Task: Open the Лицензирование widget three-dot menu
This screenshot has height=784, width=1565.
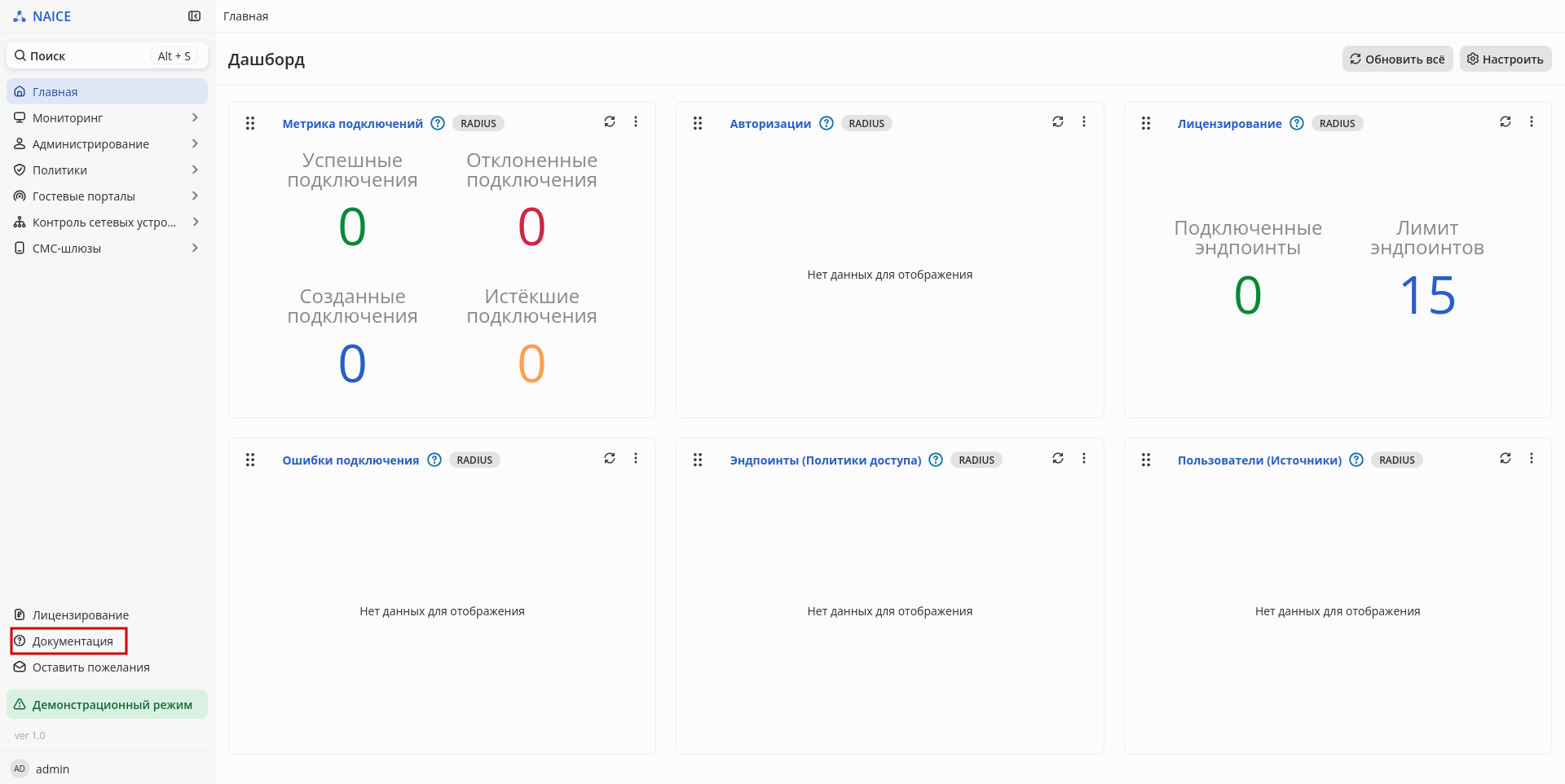Action: coord(1532,121)
